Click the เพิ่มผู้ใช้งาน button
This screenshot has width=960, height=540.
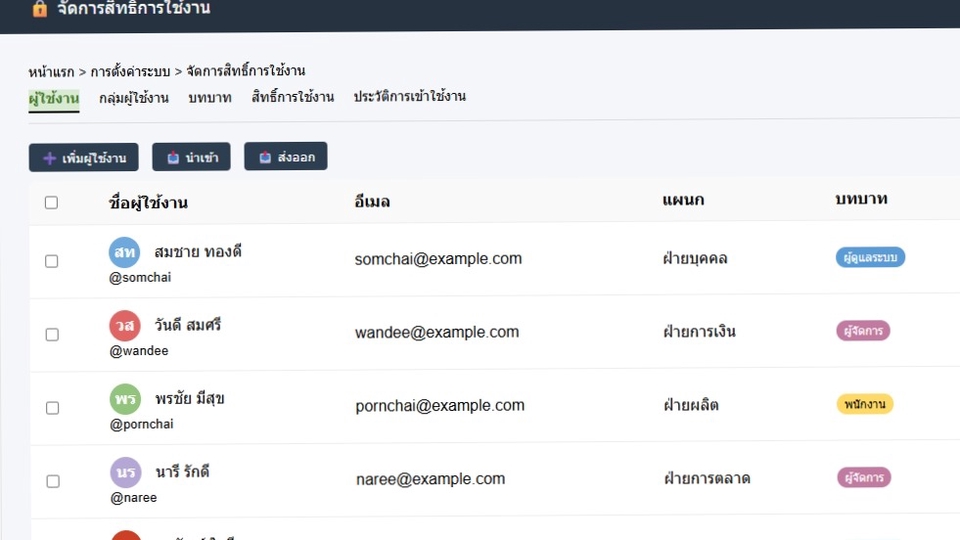click(x=84, y=158)
